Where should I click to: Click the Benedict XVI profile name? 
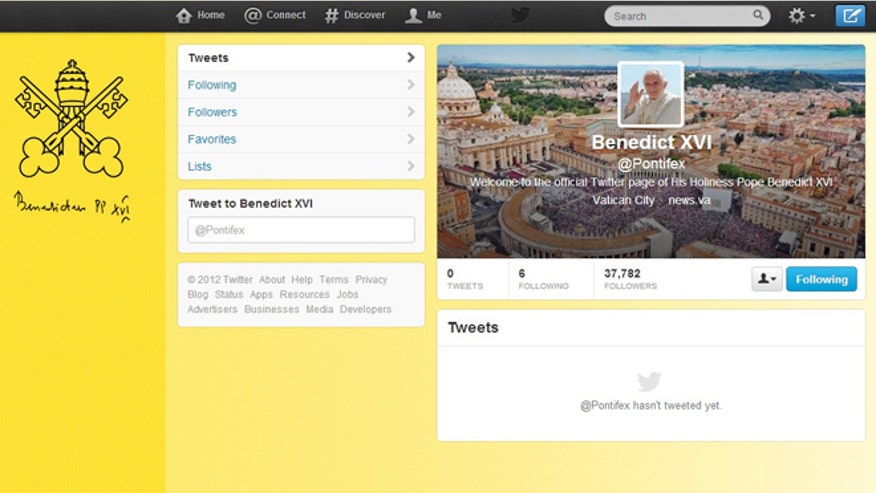tap(651, 142)
